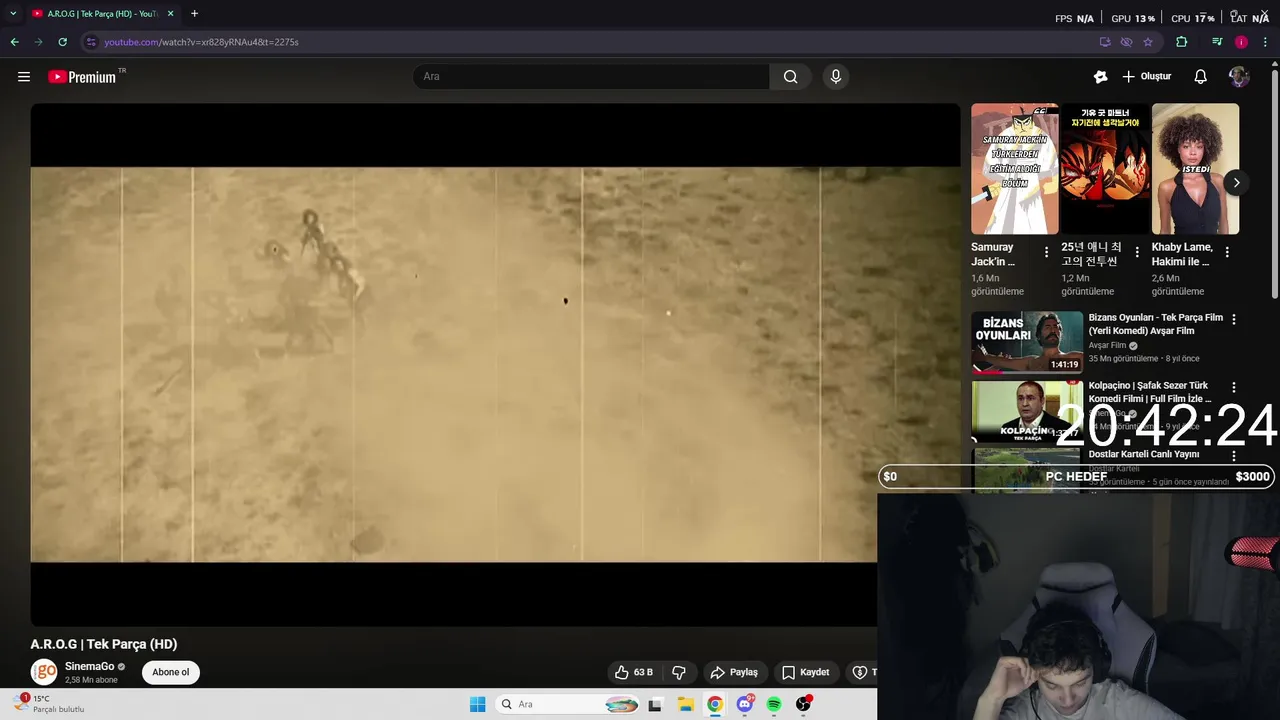Screen dimensions: 1280x720
Task: Switch to Chrome in taskbar
Action: 714,704
